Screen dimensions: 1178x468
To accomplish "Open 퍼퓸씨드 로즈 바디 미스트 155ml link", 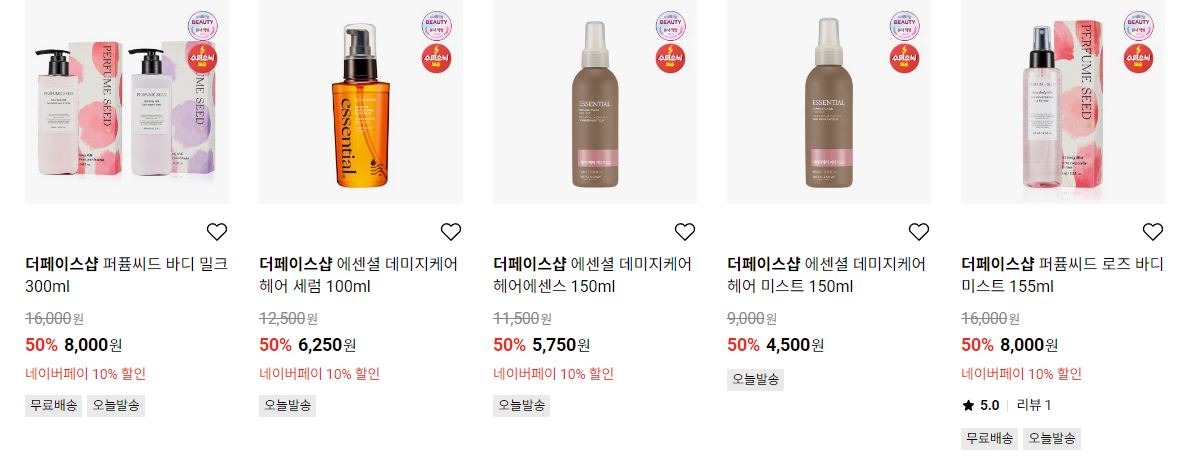I will pos(1062,275).
